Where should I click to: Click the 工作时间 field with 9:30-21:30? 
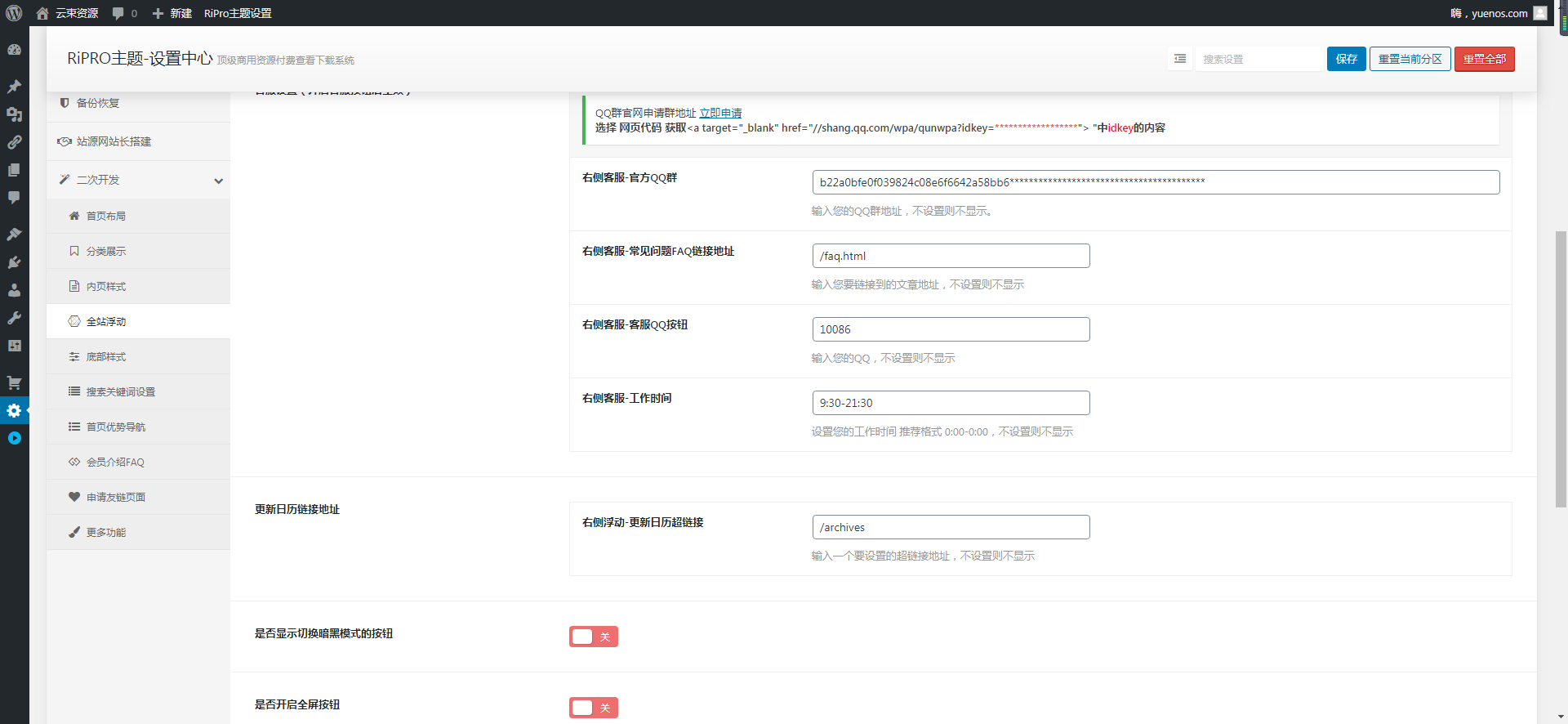[x=951, y=403]
